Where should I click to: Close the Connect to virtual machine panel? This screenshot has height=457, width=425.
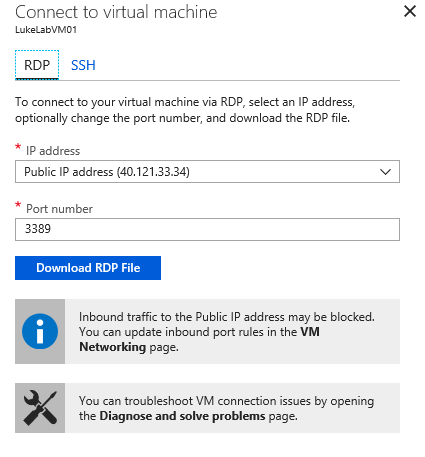[410, 11]
